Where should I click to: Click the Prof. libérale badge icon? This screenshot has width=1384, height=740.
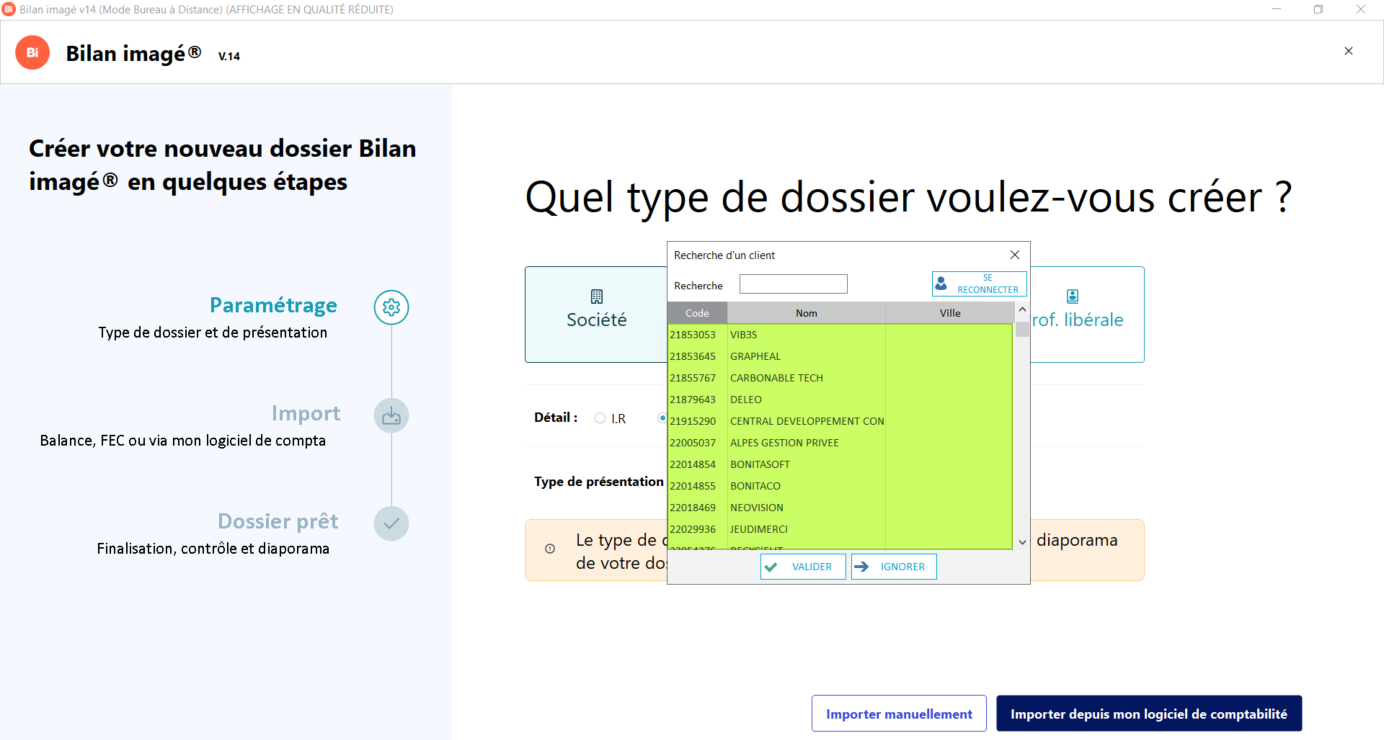pos(1072,297)
